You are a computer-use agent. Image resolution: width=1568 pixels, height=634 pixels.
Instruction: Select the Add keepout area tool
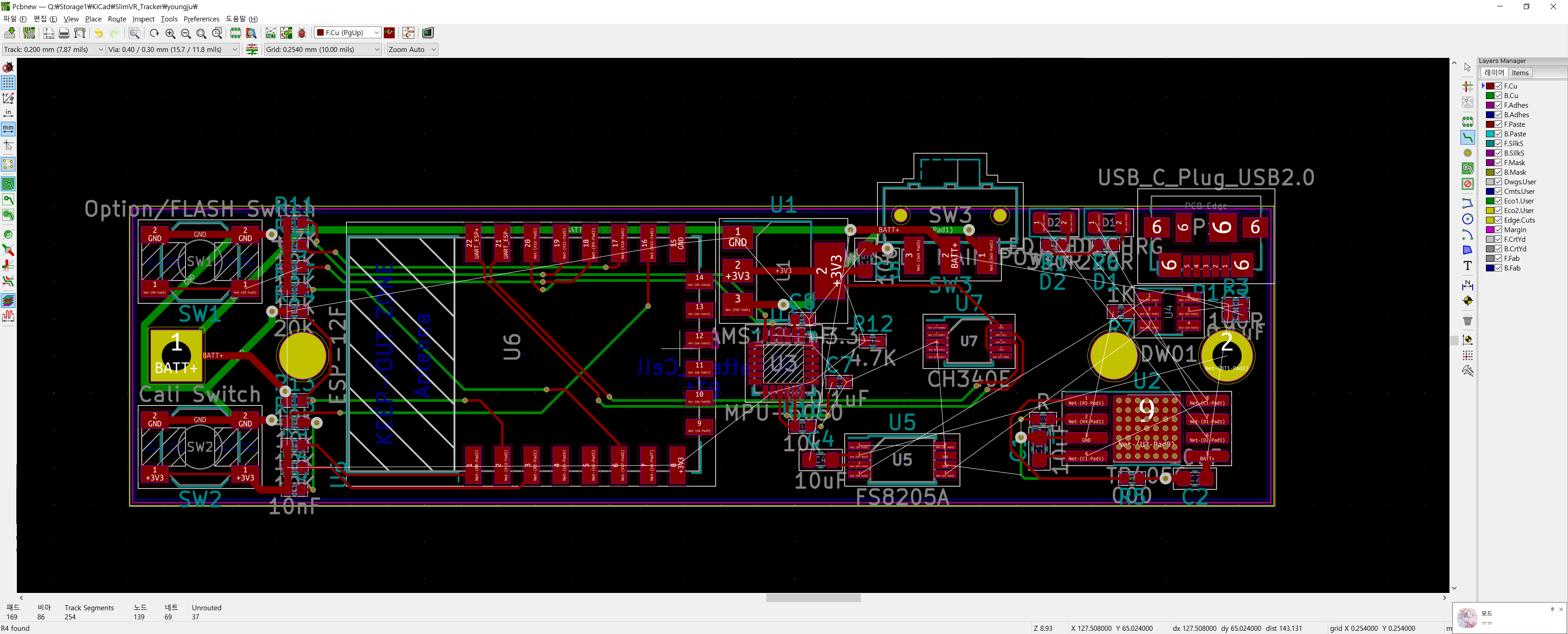pos(1468,184)
